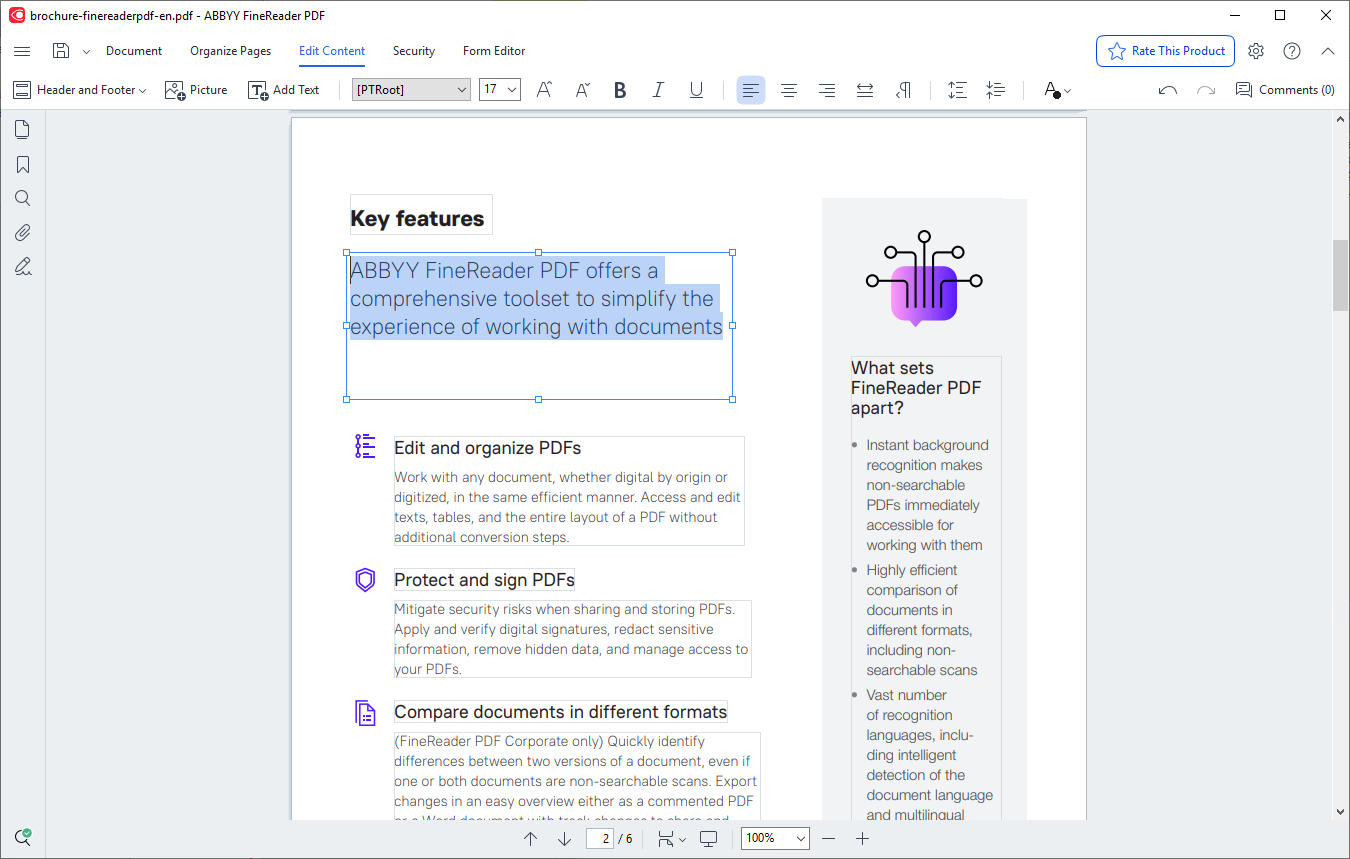Undo the last edit
Screen dimensions: 1350x859
(1167, 90)
